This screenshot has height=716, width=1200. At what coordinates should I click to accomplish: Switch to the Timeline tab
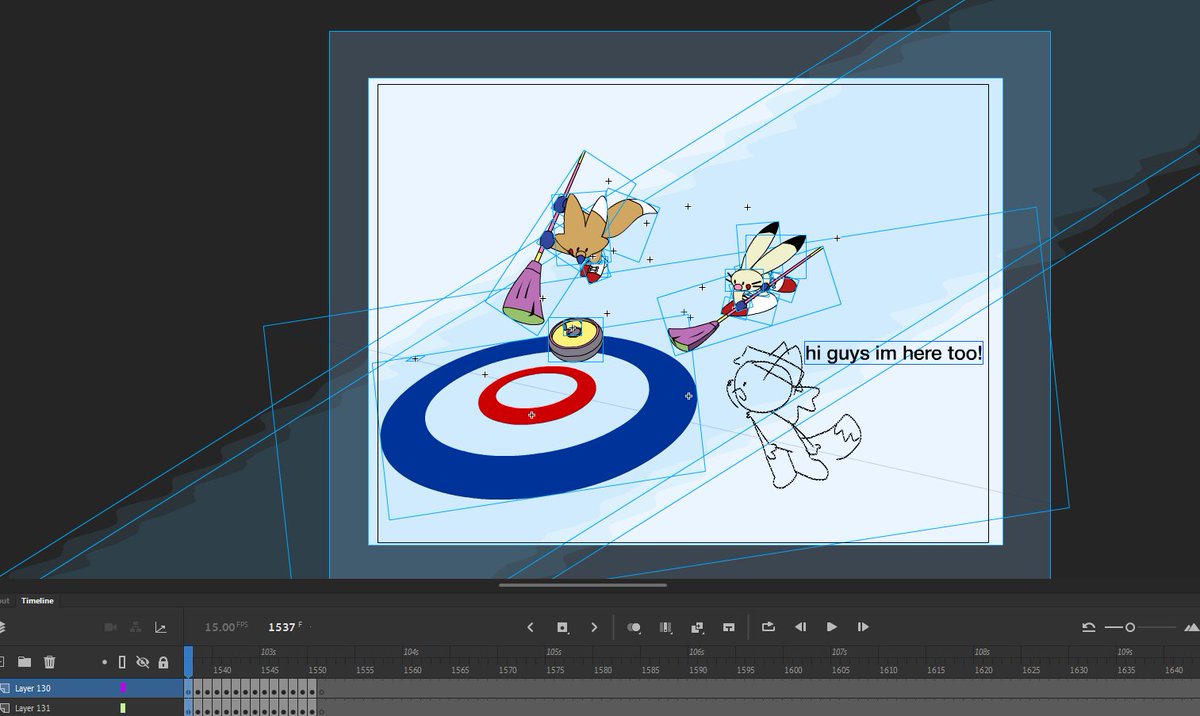tap(38, 601)
